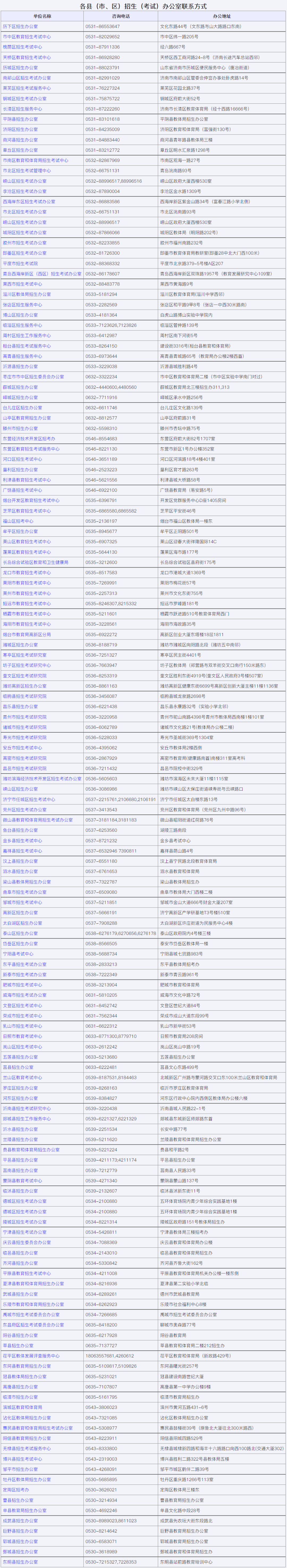
Task: Select the 河口区招生考试中心 link
Action: (x=23, y=460)
